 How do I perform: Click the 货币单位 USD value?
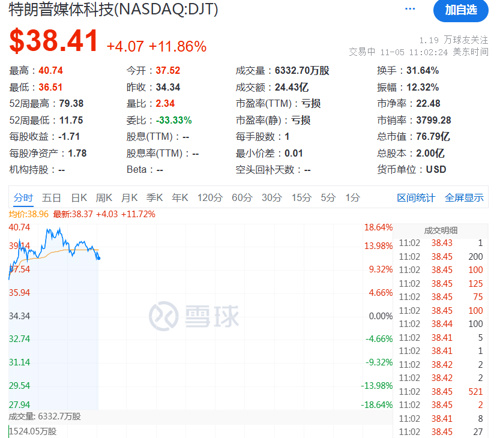436,170
